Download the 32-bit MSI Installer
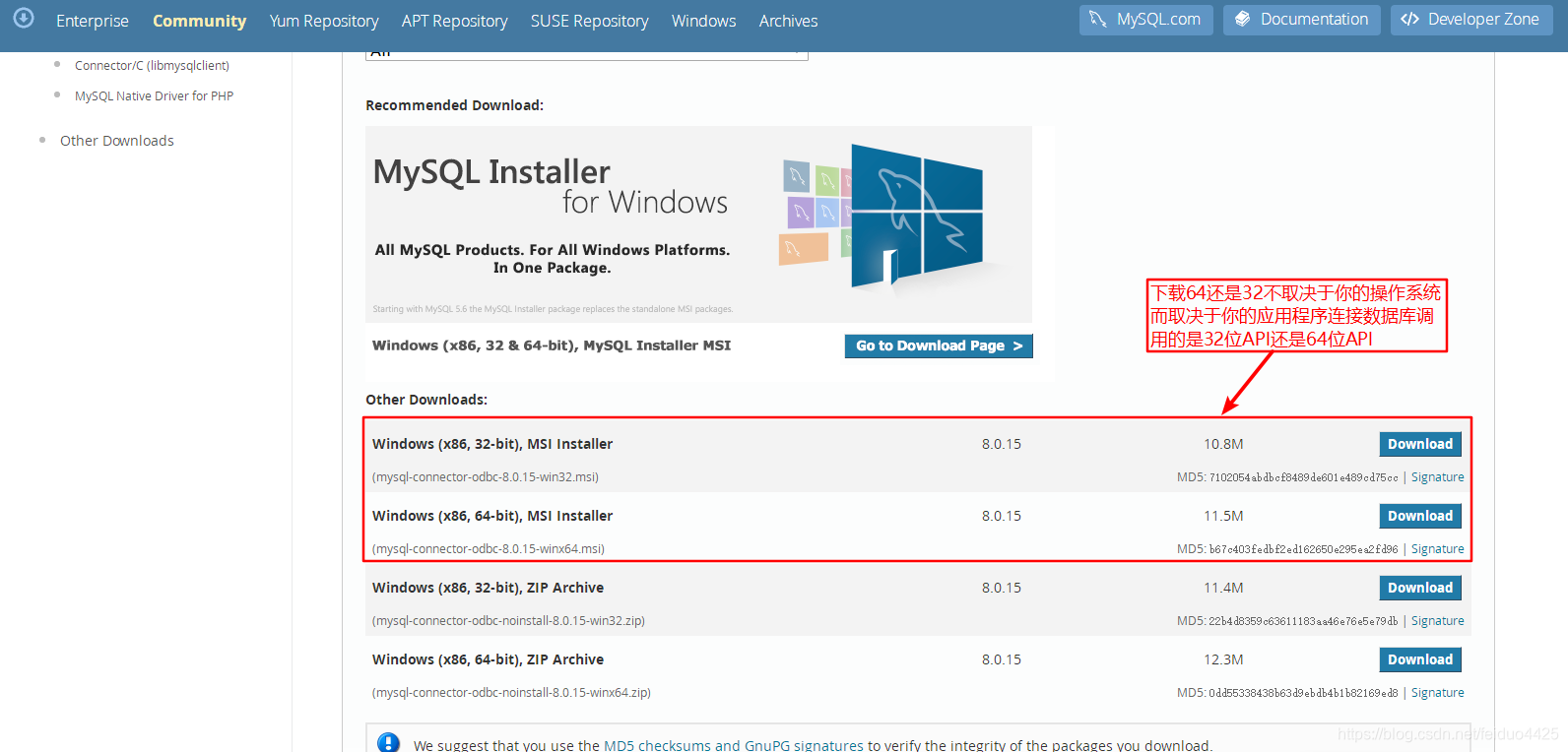 click(1420, 445)
